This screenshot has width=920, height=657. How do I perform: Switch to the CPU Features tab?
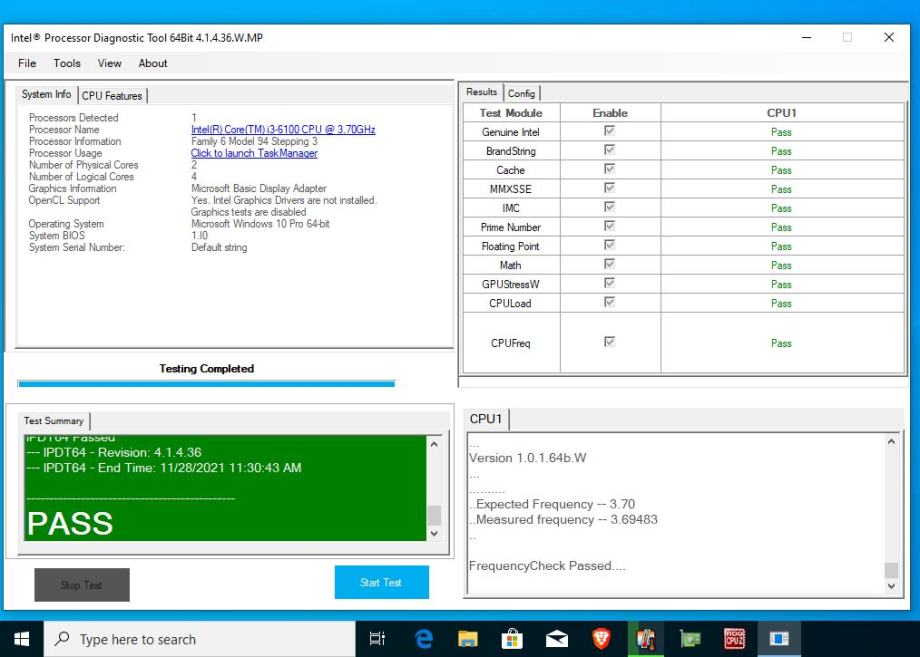pos(112,96)
